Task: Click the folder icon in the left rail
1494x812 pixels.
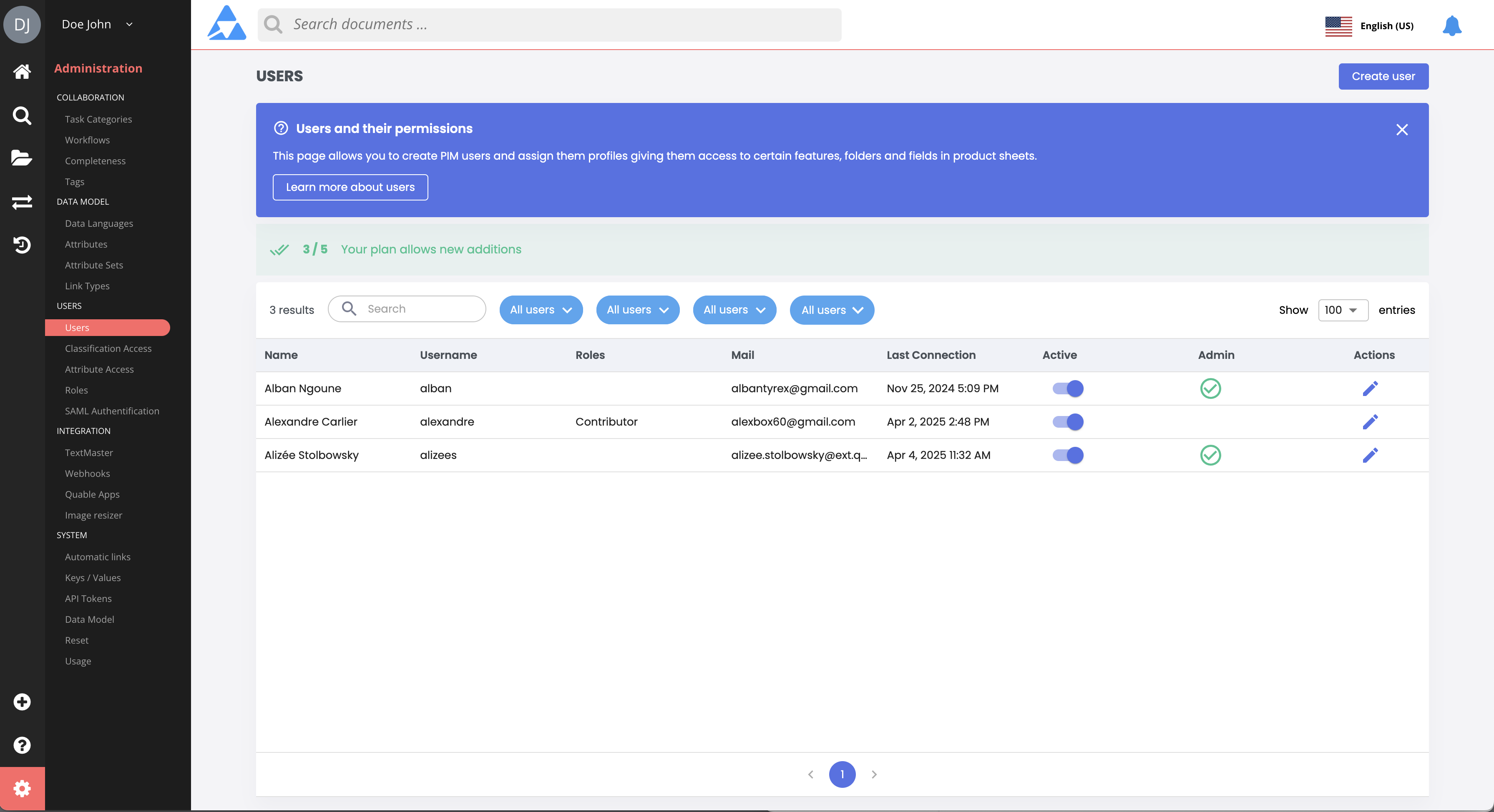Action: tap(22, 158)
